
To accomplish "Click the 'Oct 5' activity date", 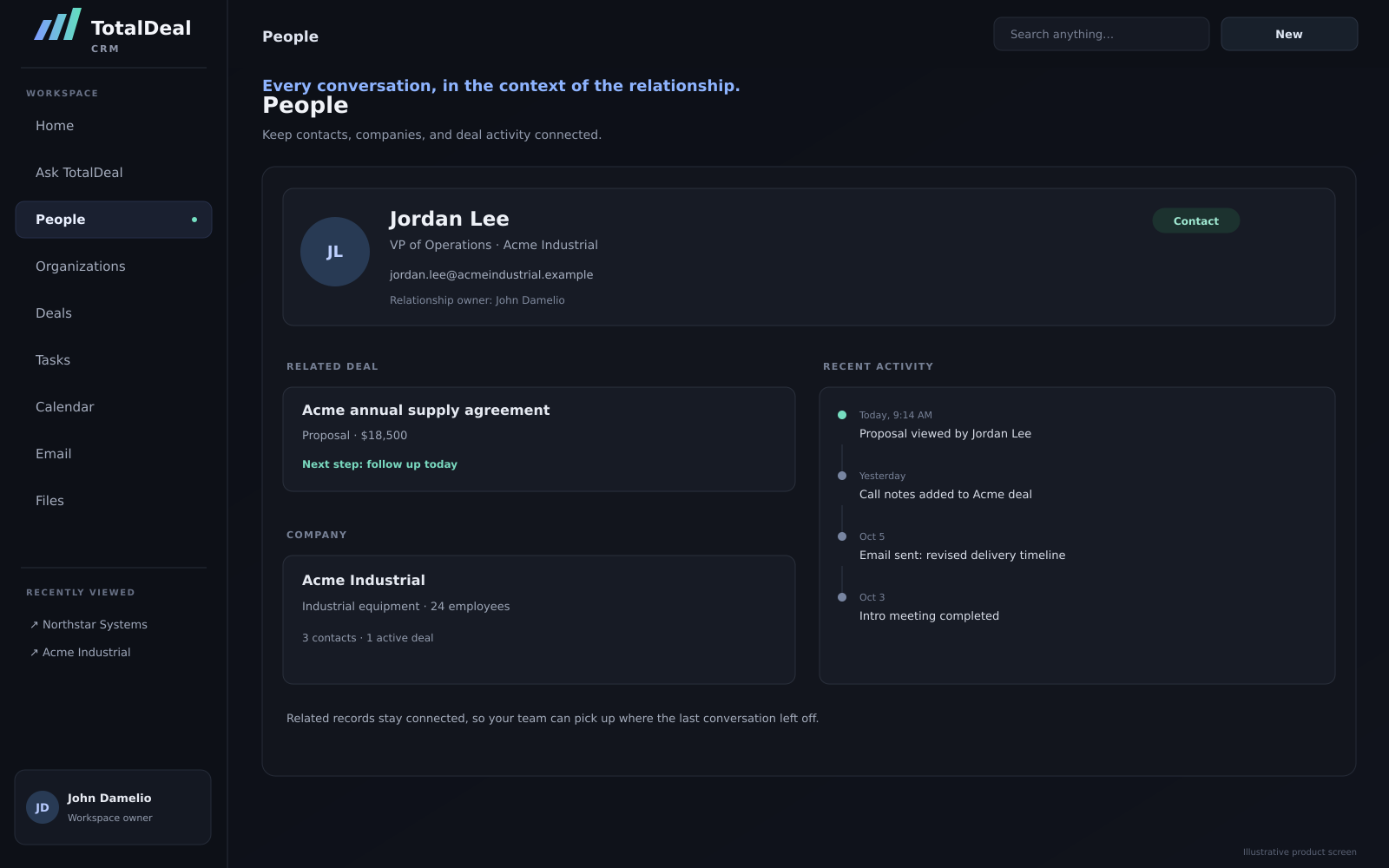I will click(872, 536).
